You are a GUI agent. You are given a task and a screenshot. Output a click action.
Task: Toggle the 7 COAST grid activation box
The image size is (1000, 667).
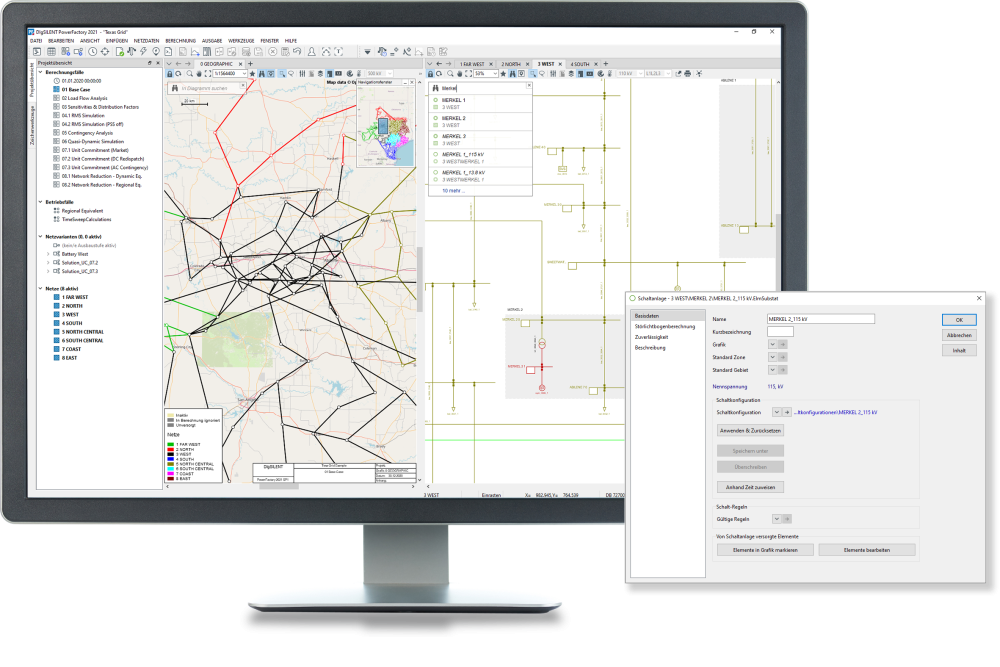pos(56,349)
